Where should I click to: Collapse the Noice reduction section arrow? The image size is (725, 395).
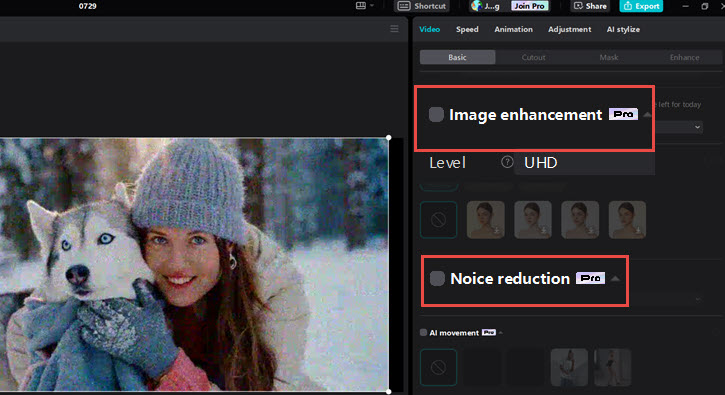(x=615, y=278)
